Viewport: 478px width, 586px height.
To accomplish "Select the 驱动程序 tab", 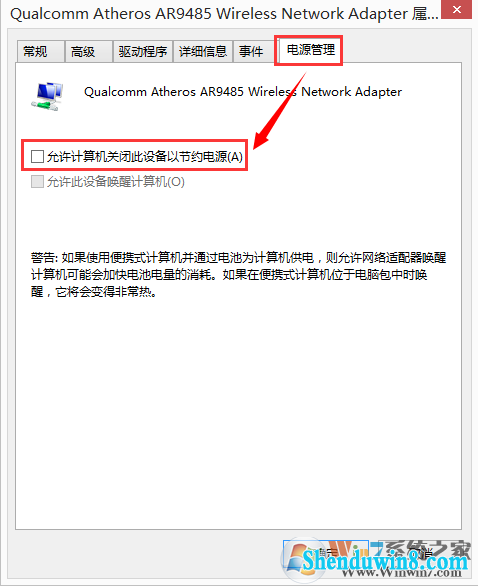I will [143, 51].
